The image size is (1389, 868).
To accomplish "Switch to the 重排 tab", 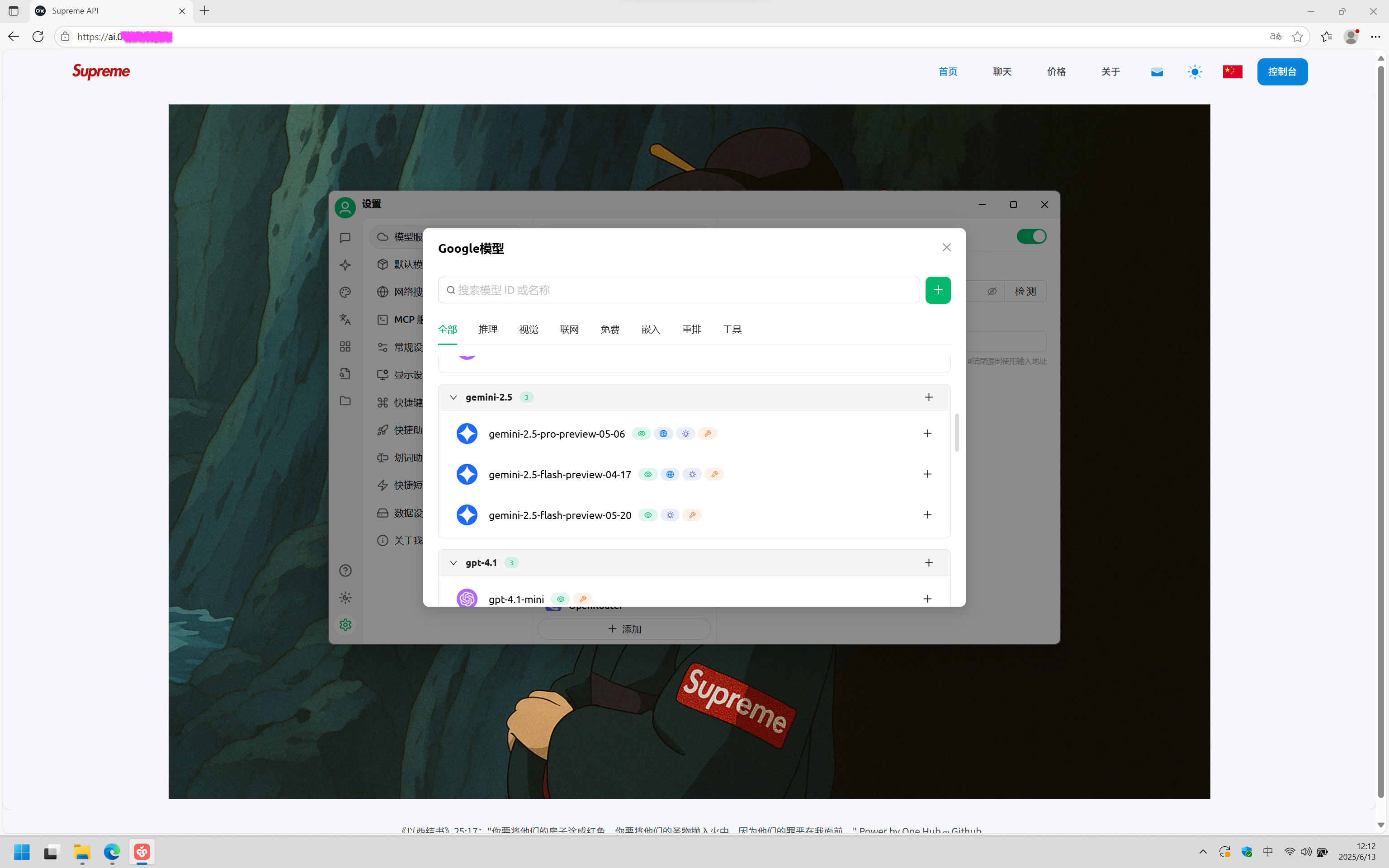I will click(x=692, y=330).
